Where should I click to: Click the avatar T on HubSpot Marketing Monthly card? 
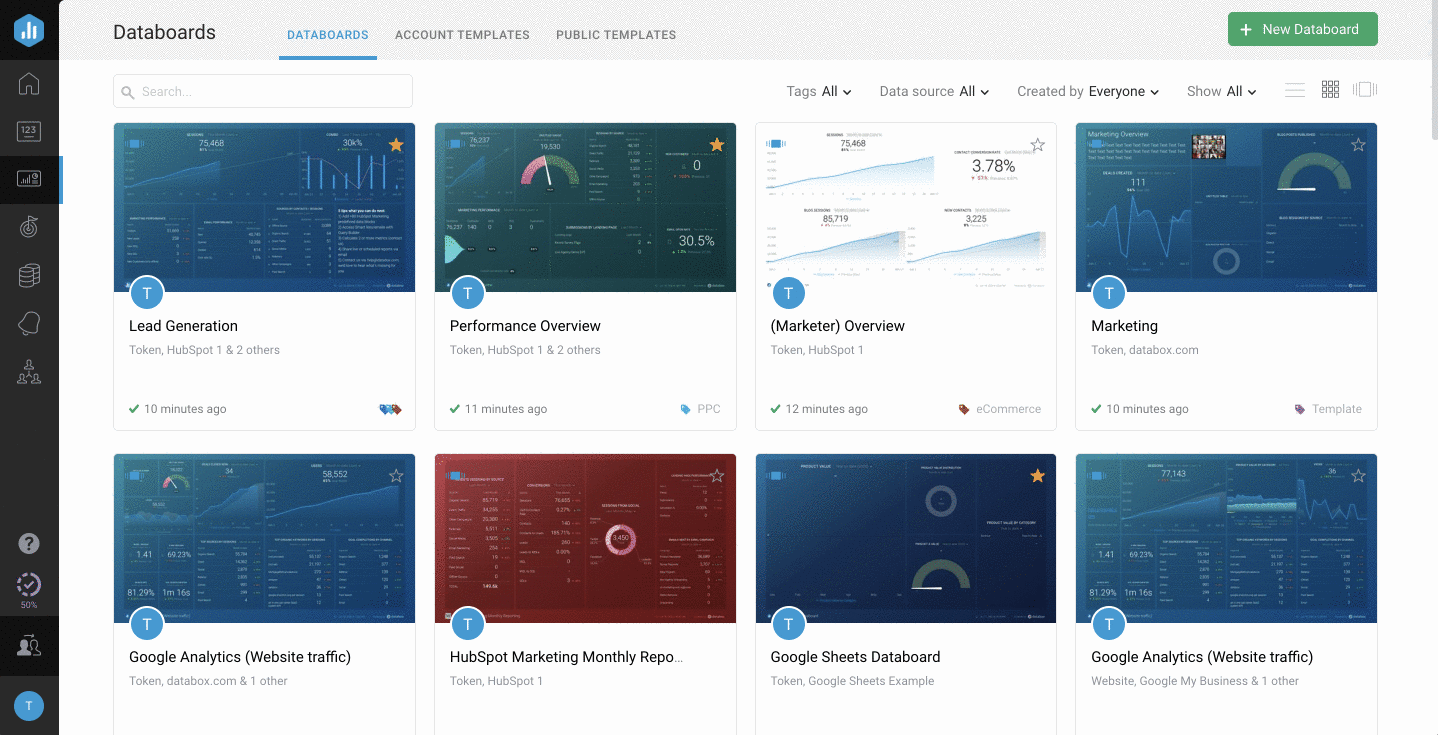pos(467,624)
